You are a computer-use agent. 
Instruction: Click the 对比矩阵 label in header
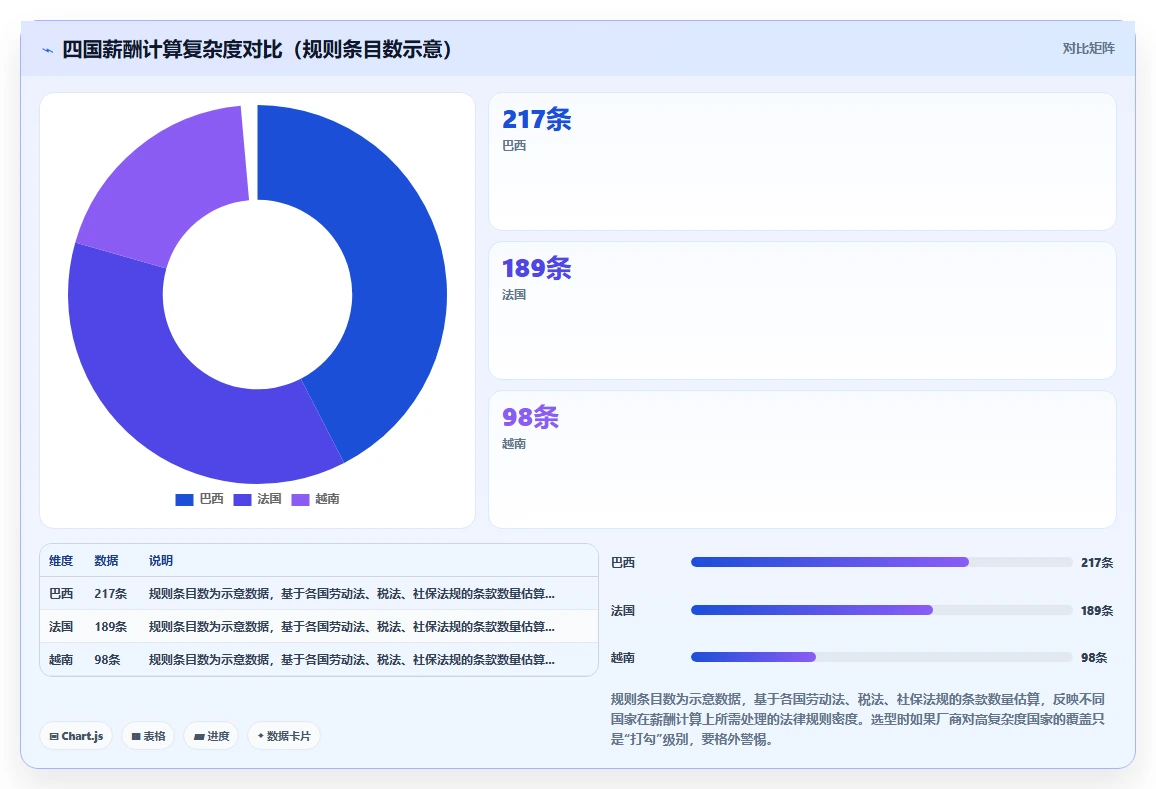pos(1088,49)
